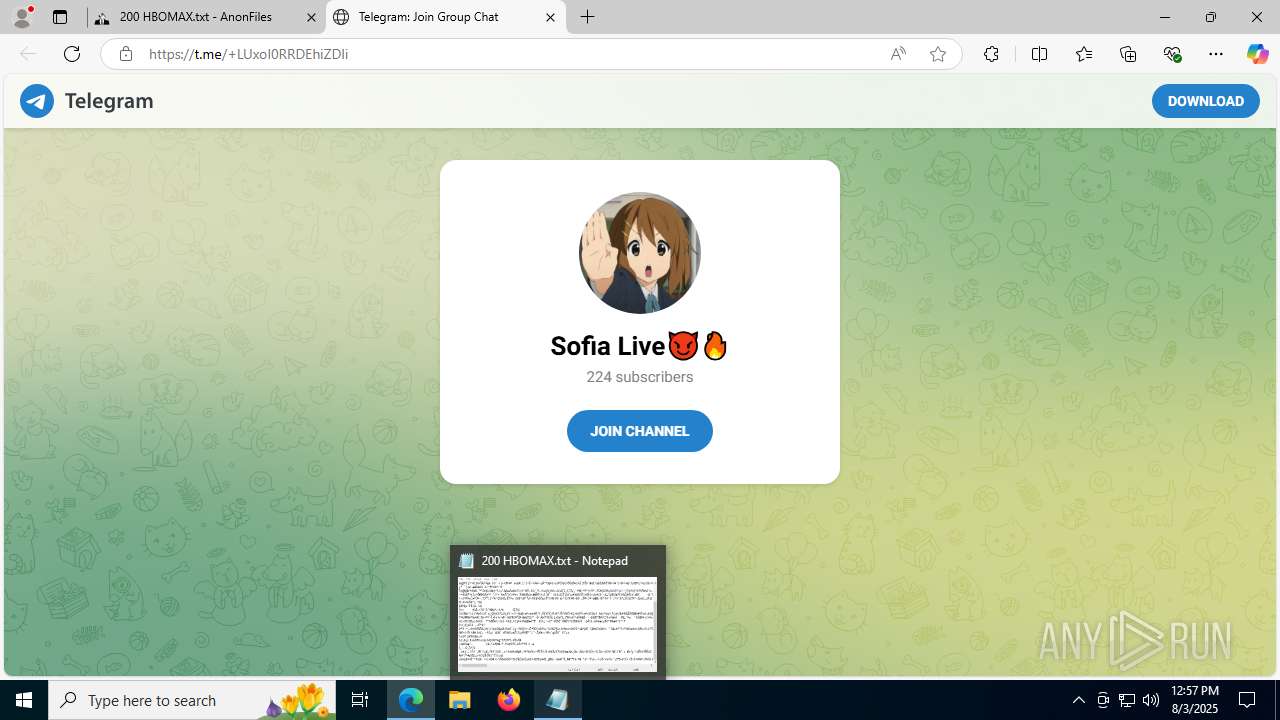1280x720 pixels.
Task: Click the Telegram header text link
Action: [x=109, y=101]
